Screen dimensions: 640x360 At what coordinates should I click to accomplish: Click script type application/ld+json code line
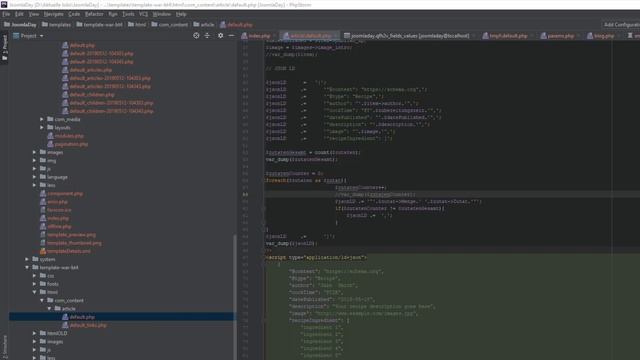click(316, 258)
